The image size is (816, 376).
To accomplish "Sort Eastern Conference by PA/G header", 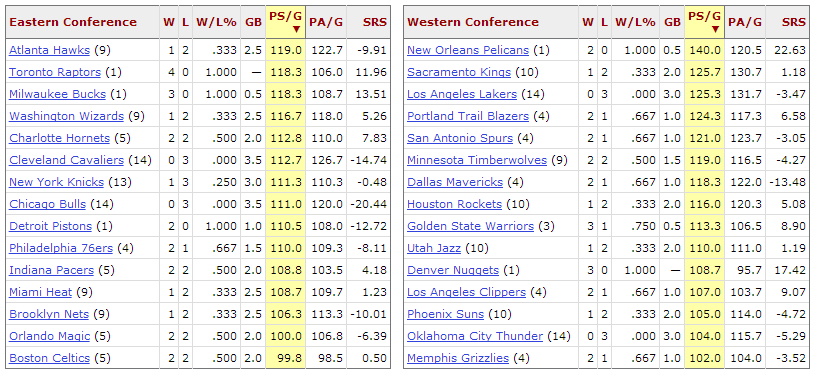I will (326, 22).
